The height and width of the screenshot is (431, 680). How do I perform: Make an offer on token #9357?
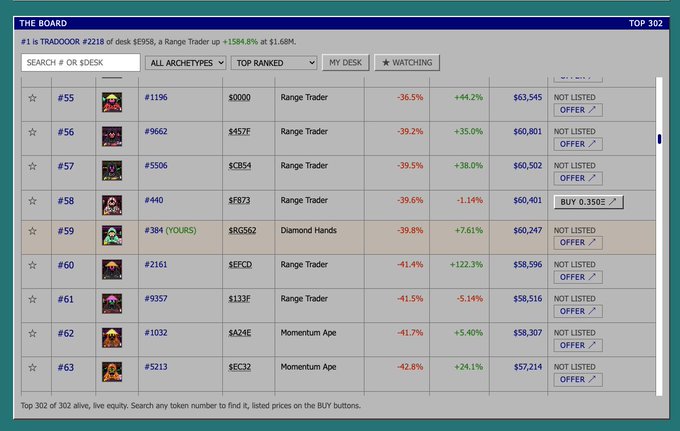[578, 311]
